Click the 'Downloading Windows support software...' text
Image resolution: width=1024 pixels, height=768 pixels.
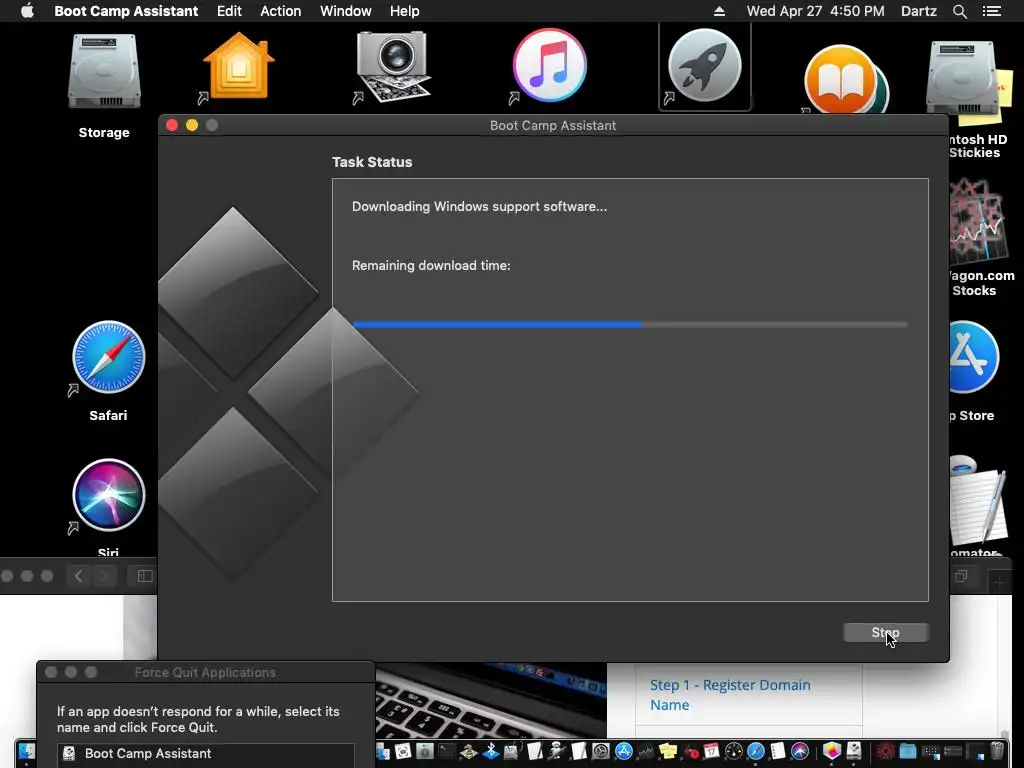tap(479, 206)
